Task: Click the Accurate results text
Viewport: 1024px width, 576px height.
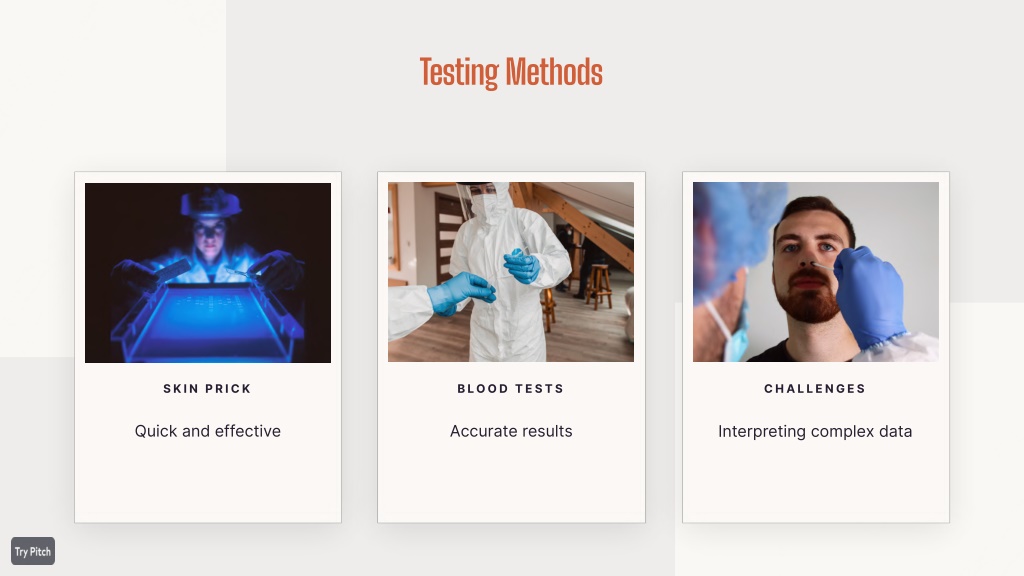Action: pos(511,431)
